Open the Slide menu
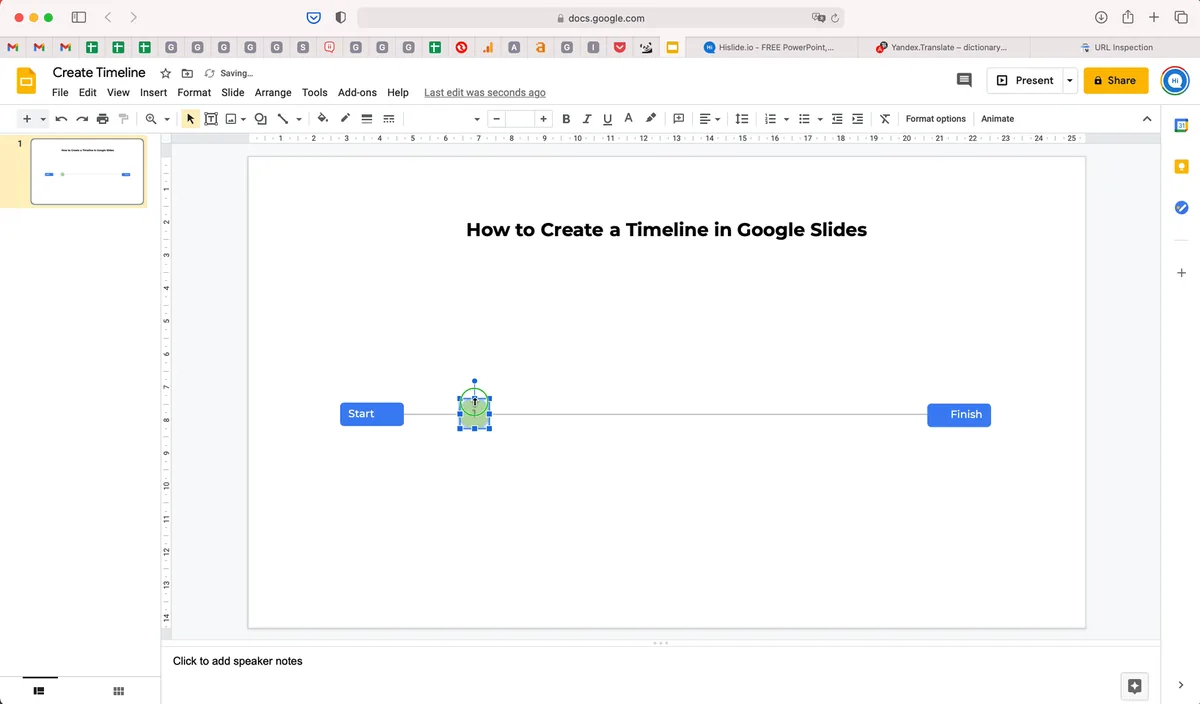The width and height of the screenshot is (1200, 704). pyautogui.click(x=233, y=92)
